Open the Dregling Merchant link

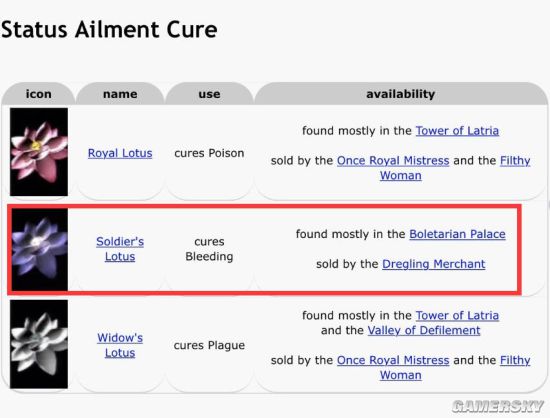pyautogui.click(x=434, y=264)
